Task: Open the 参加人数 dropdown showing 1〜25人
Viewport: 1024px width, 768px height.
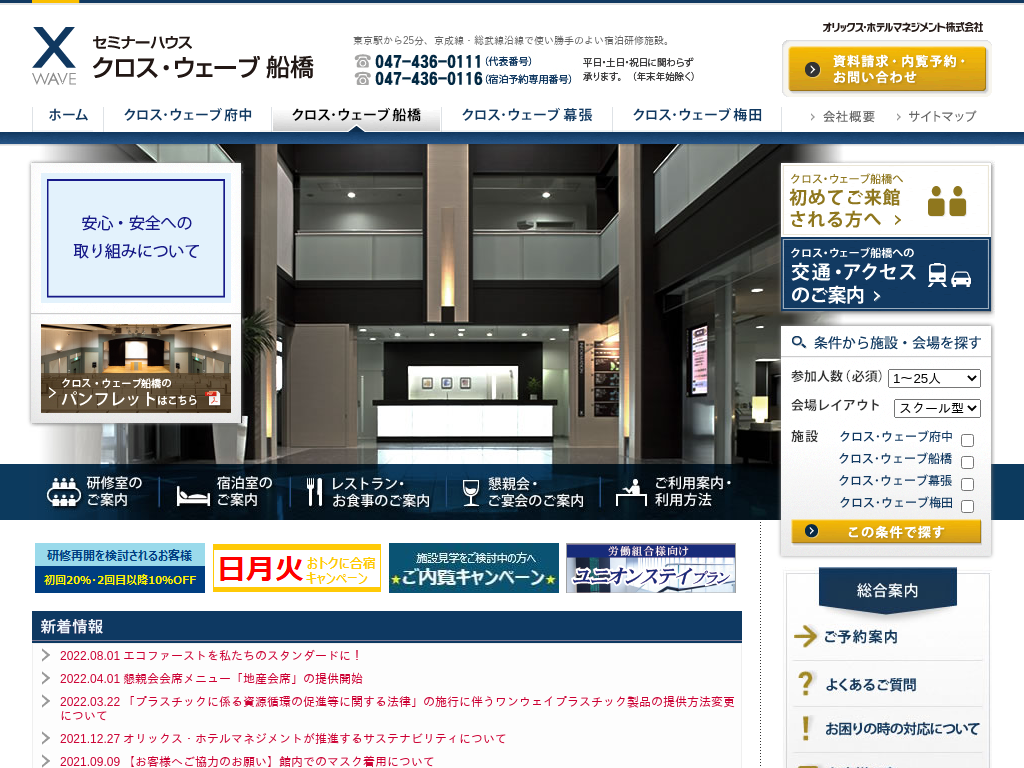Action: (935, 378)
